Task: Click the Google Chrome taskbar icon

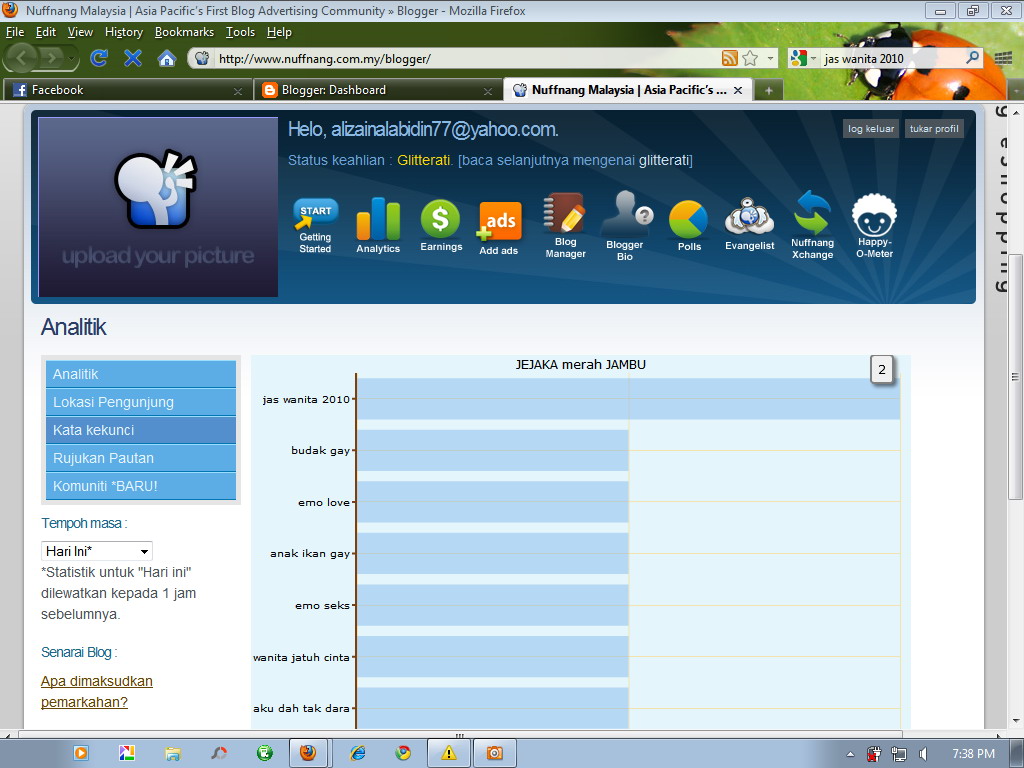Action: [x=403, y=753]
